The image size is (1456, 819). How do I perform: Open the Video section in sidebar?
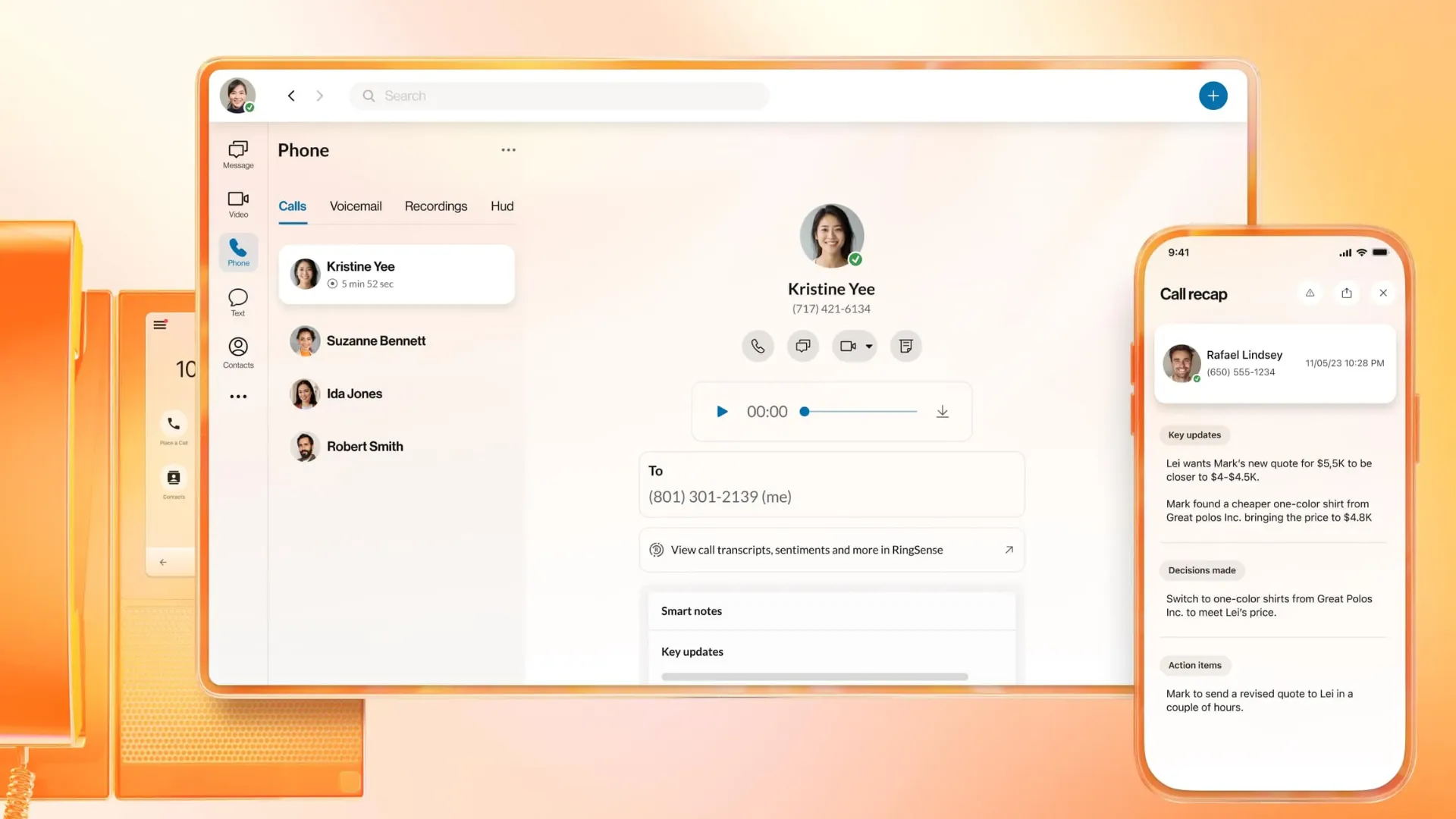[x=238, y=203]
